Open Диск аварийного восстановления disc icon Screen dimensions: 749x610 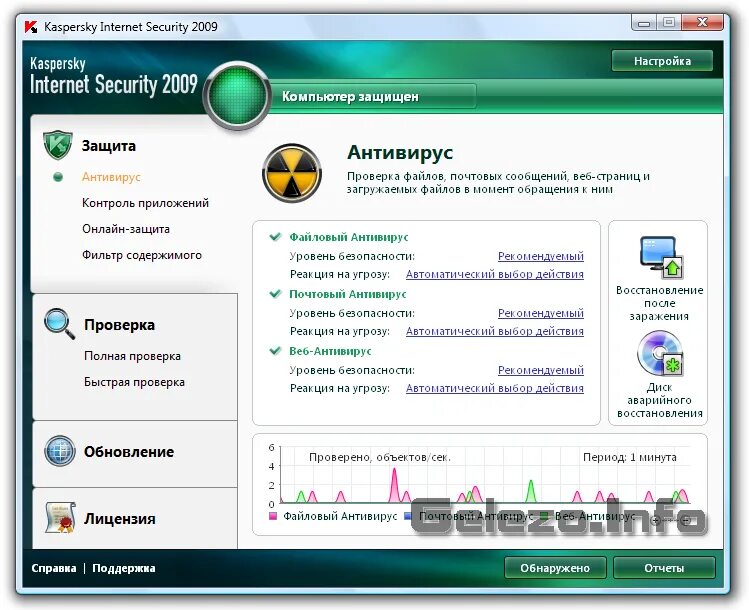pyautogui.click(x=661, y=354)
